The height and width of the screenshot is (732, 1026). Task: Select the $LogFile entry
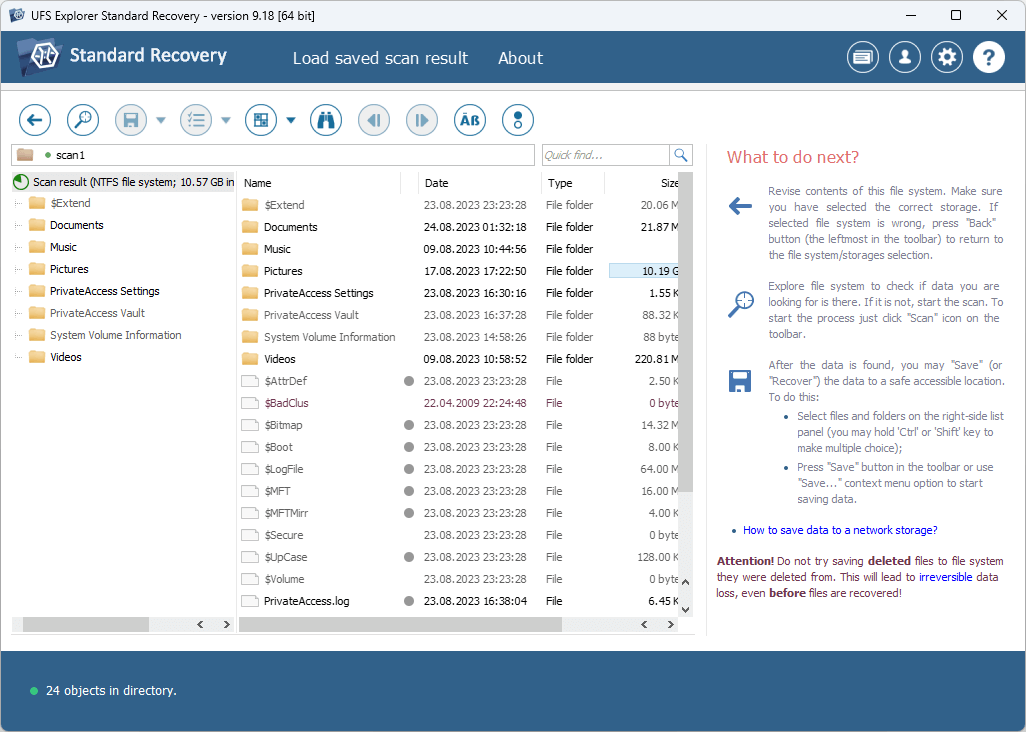pos(283,469)
